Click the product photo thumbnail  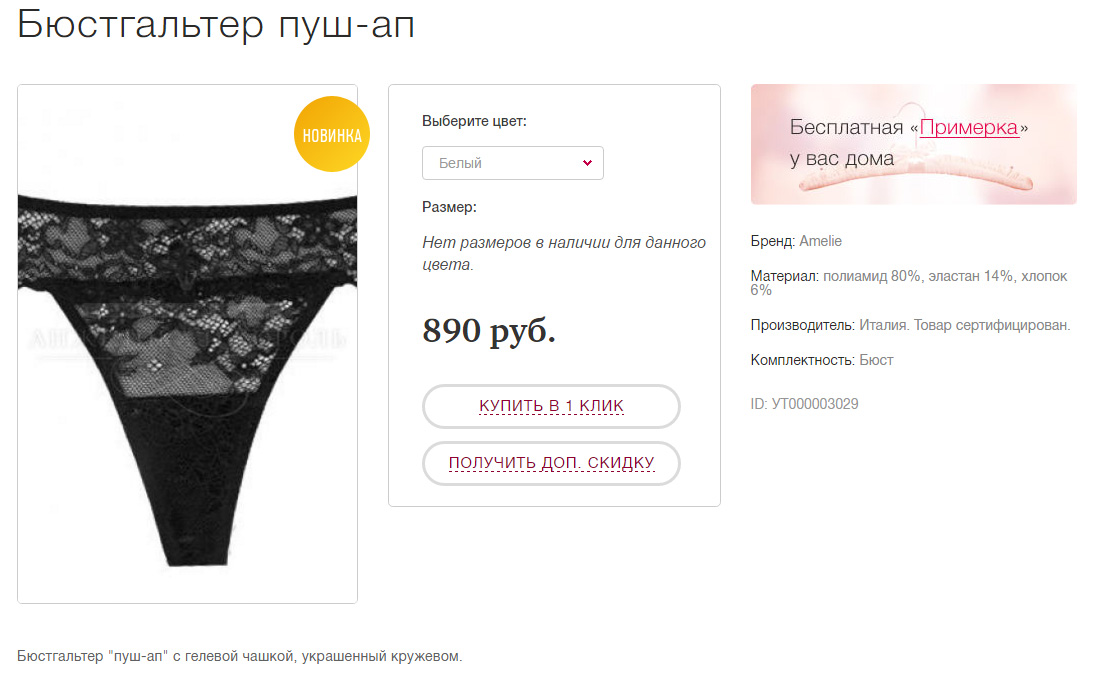(x=187, y=344)
